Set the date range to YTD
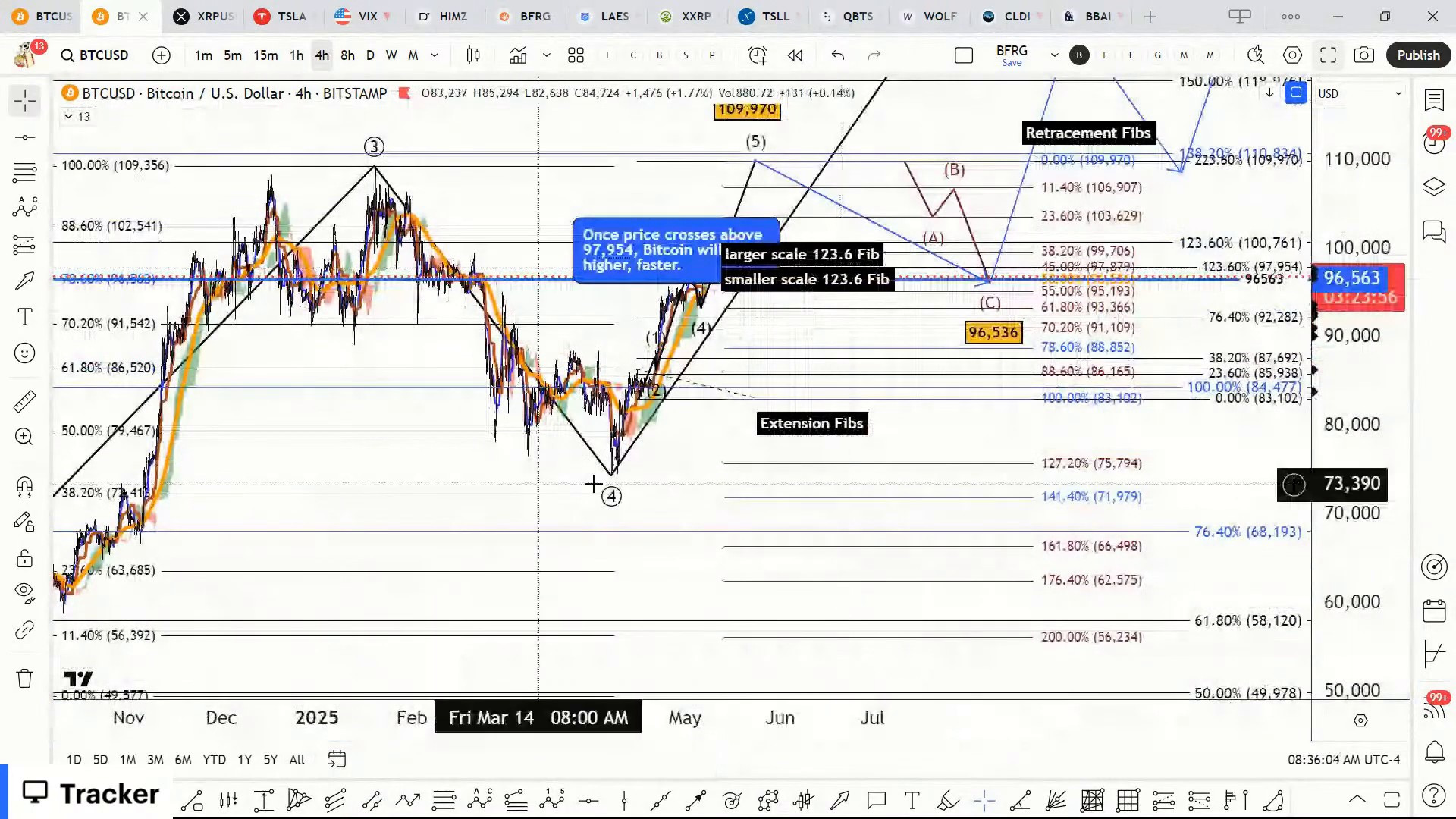Screen dimensions: 1456x819 click(214, 759)
